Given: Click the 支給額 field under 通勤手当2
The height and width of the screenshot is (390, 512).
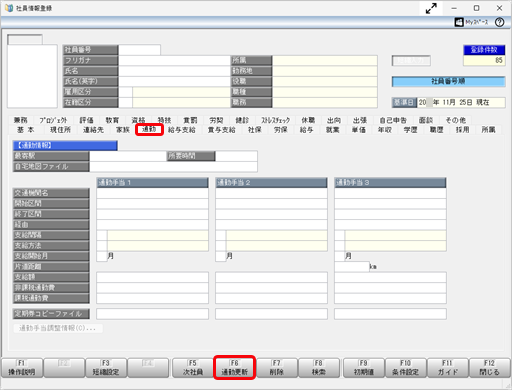Looking at the screenshot, I should [x=271, y=277].
